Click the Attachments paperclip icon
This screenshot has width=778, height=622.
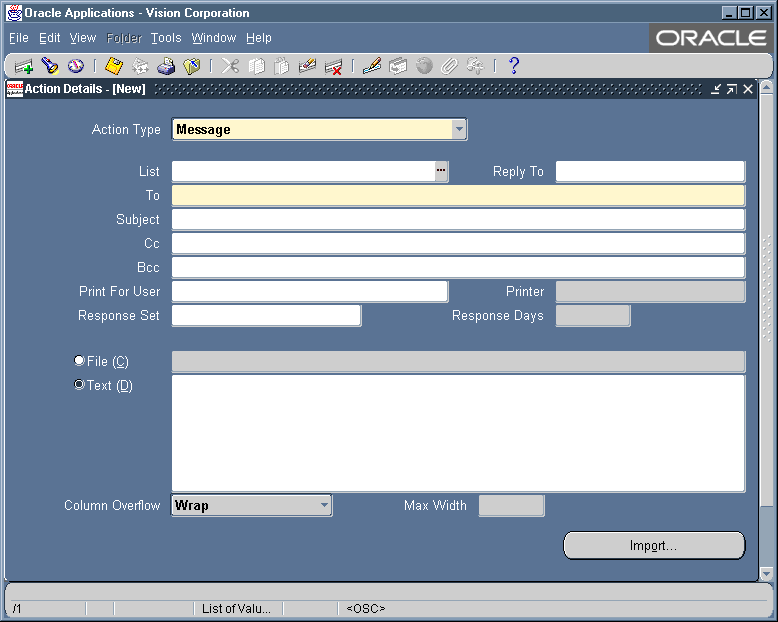coord(450,66)
